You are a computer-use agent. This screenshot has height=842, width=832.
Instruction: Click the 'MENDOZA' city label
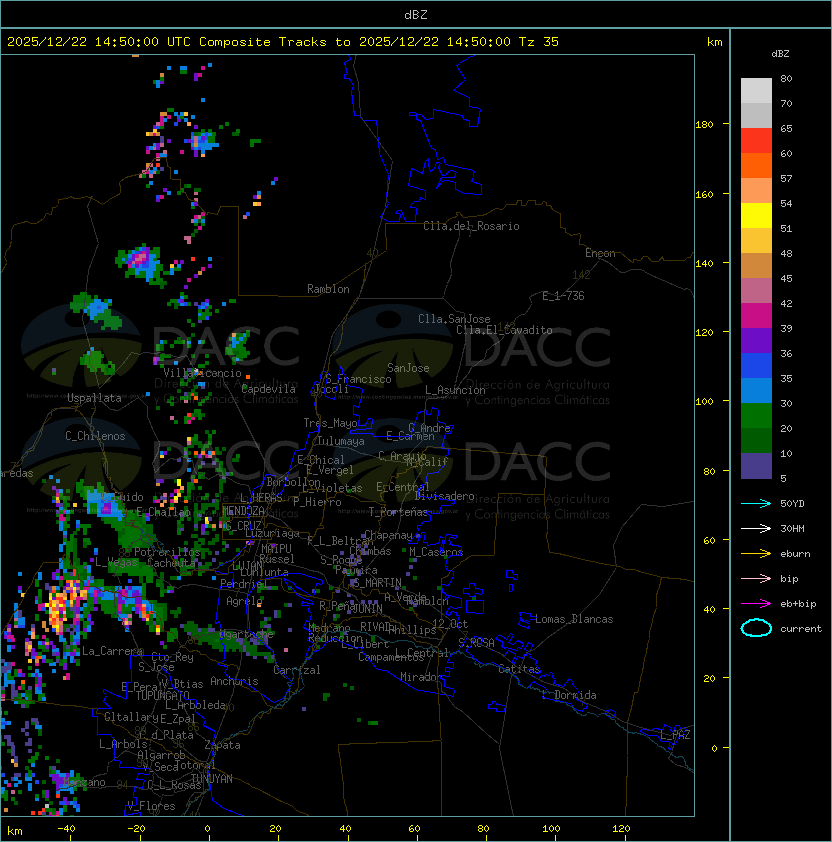(243, 511)
